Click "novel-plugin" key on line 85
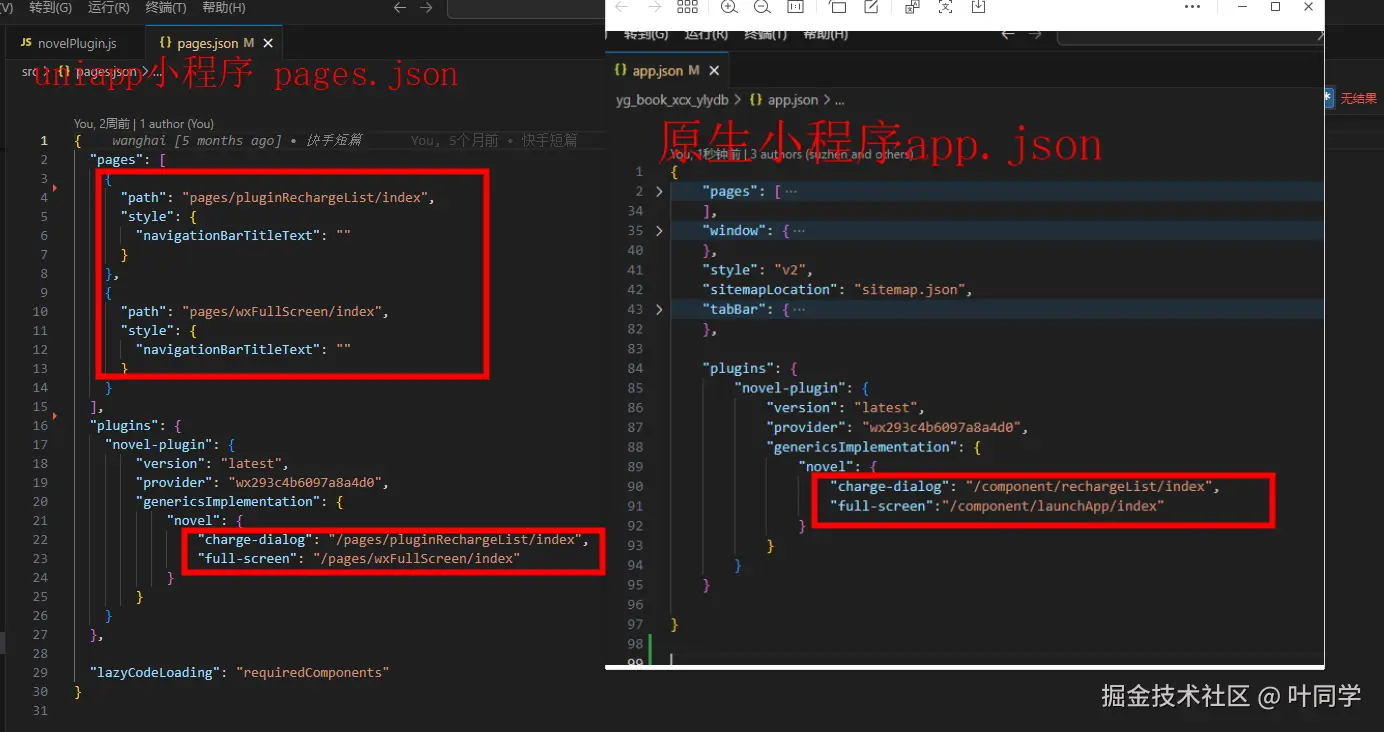 [x=790, y=388]
